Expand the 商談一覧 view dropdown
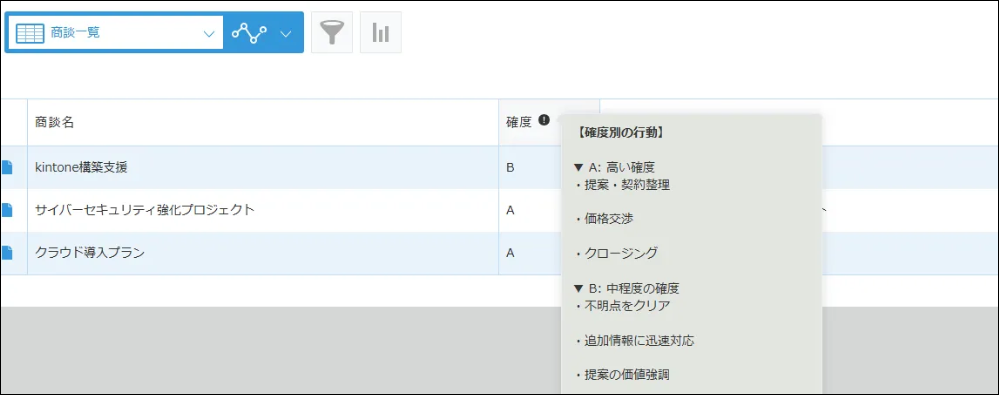This screenshot has width=999, height=395. [x=208, y=34]
